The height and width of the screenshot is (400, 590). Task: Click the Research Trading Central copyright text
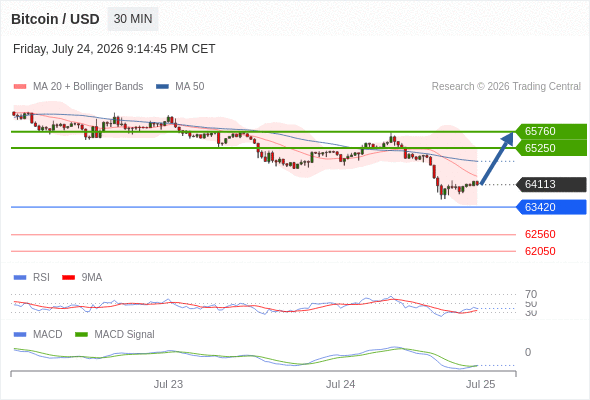coord(506,87)
